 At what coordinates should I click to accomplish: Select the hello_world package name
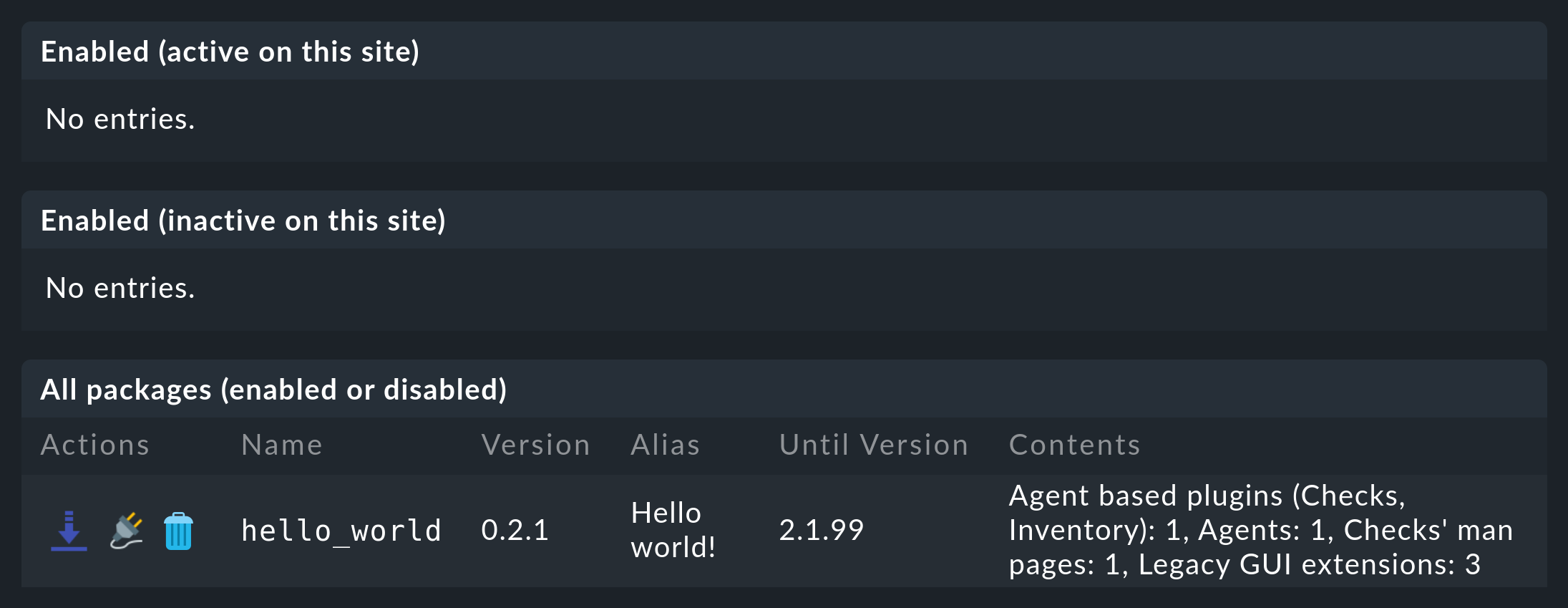[x=341, y=530]
